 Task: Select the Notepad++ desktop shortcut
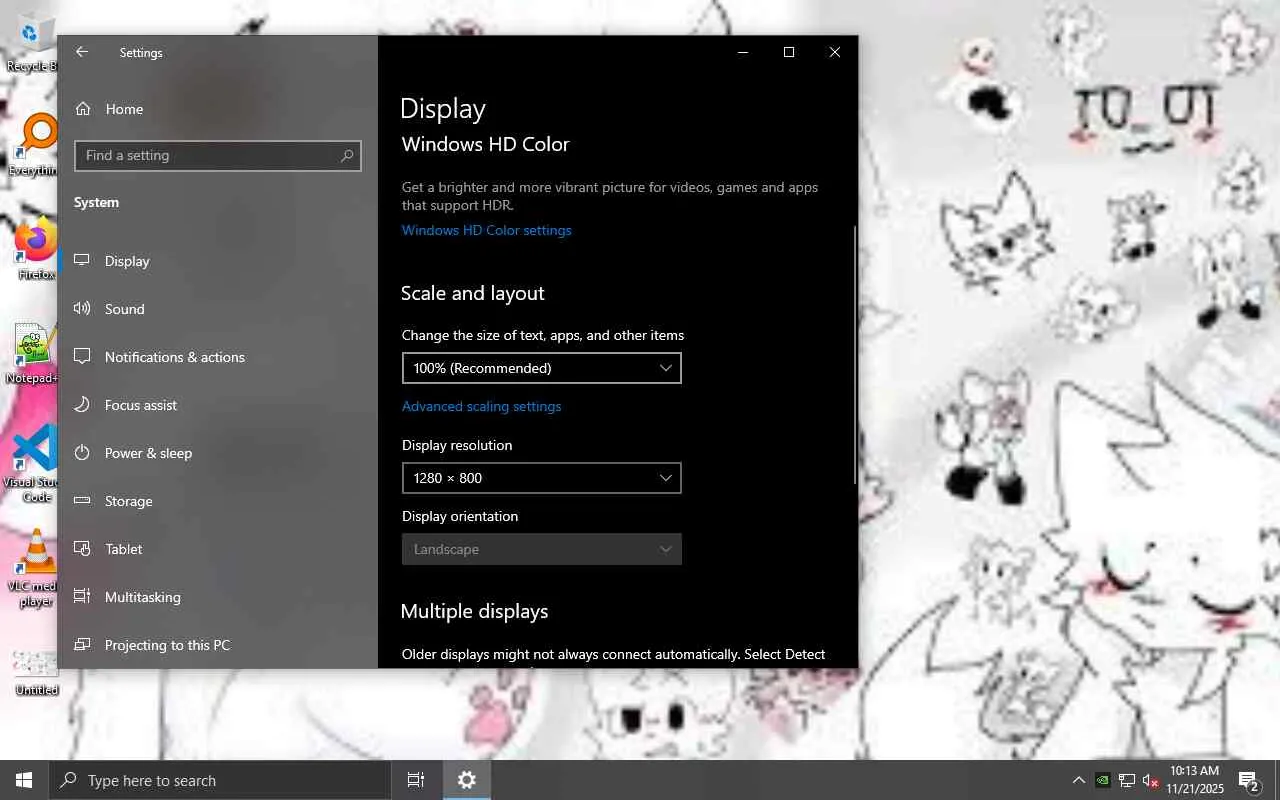point(31,354)
